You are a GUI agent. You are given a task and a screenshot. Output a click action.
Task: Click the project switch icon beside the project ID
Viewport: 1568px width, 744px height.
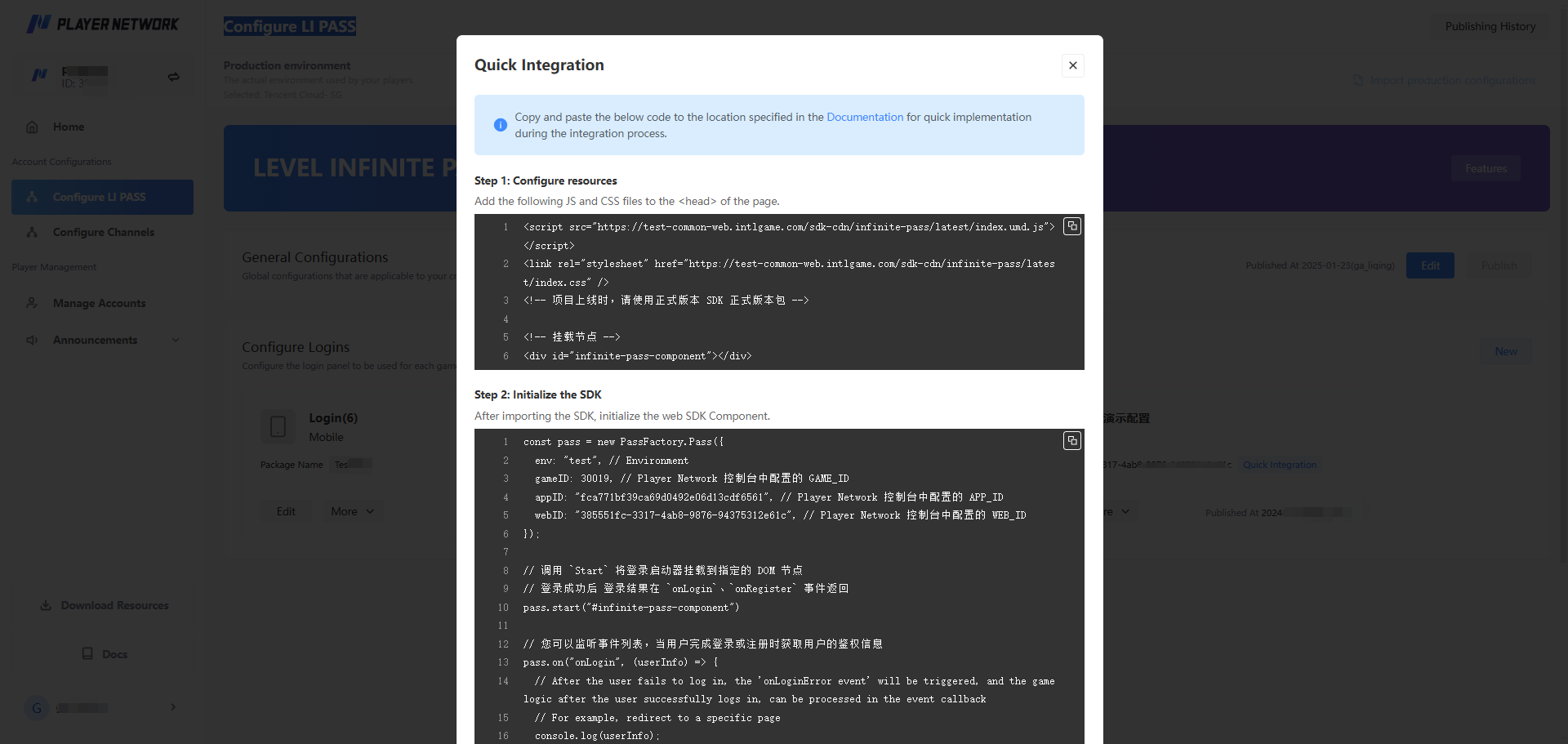173,76
